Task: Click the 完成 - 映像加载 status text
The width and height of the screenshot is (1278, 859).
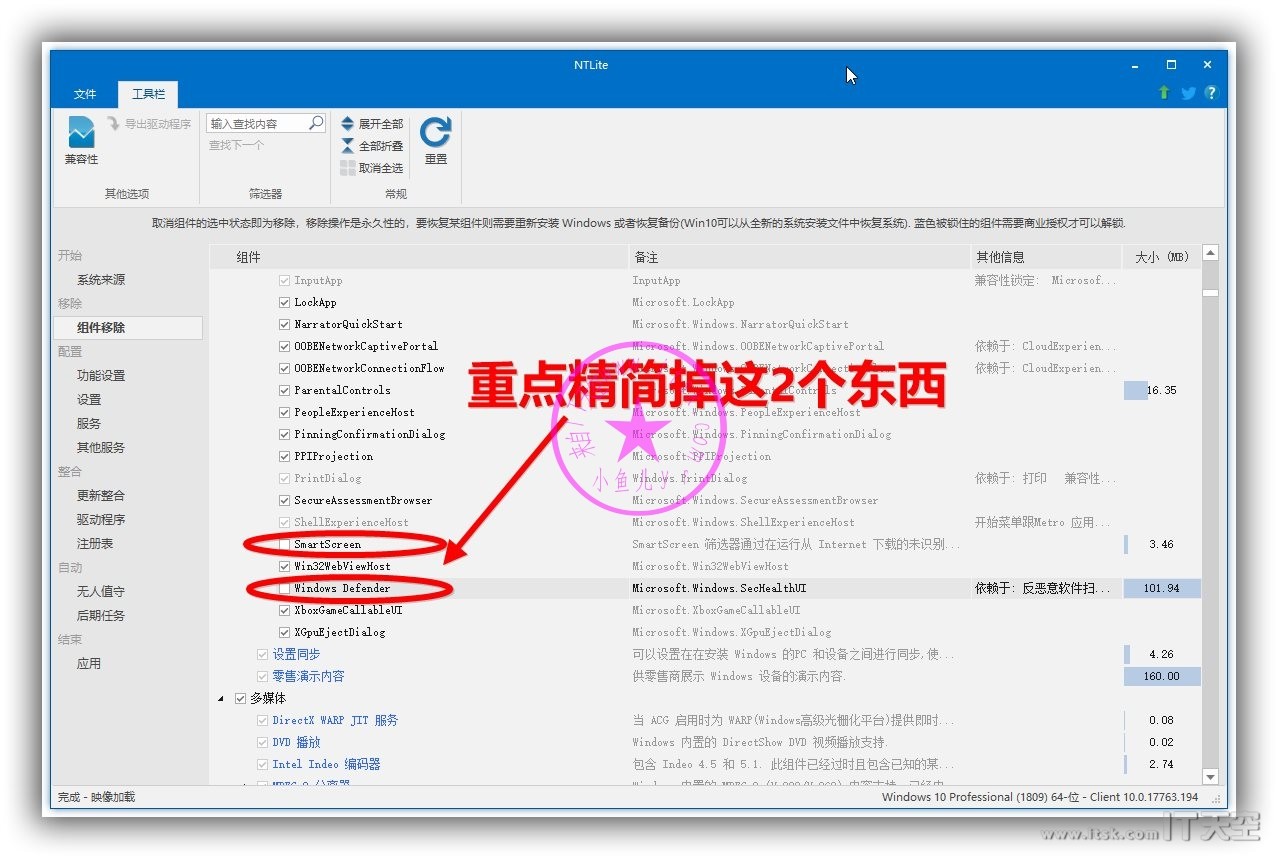Action: click(x=96, y=797)
